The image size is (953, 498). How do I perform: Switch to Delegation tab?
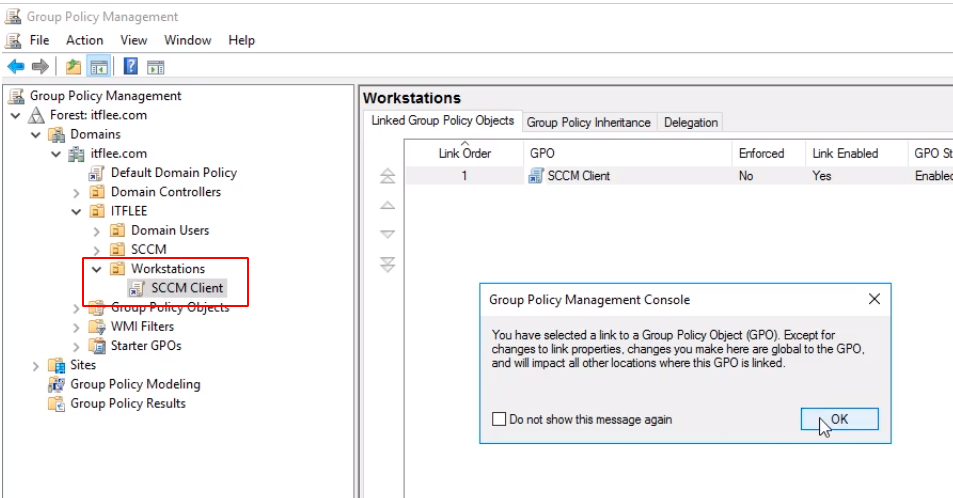coord(690,122)
